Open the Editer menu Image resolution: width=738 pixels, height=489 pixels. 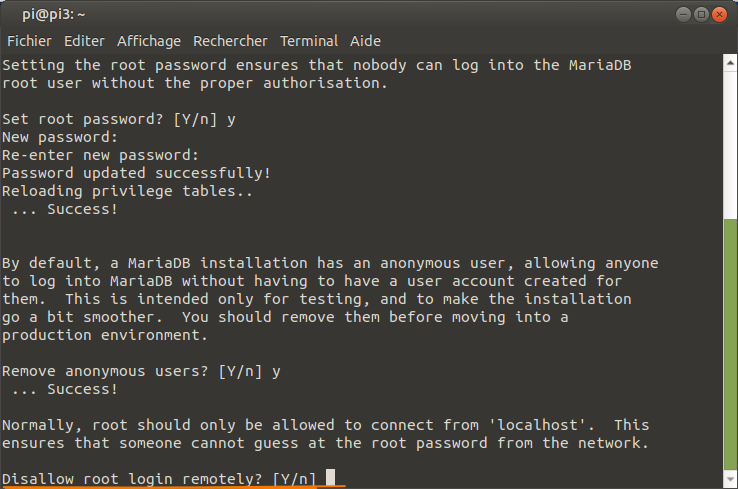click(84, 41)
